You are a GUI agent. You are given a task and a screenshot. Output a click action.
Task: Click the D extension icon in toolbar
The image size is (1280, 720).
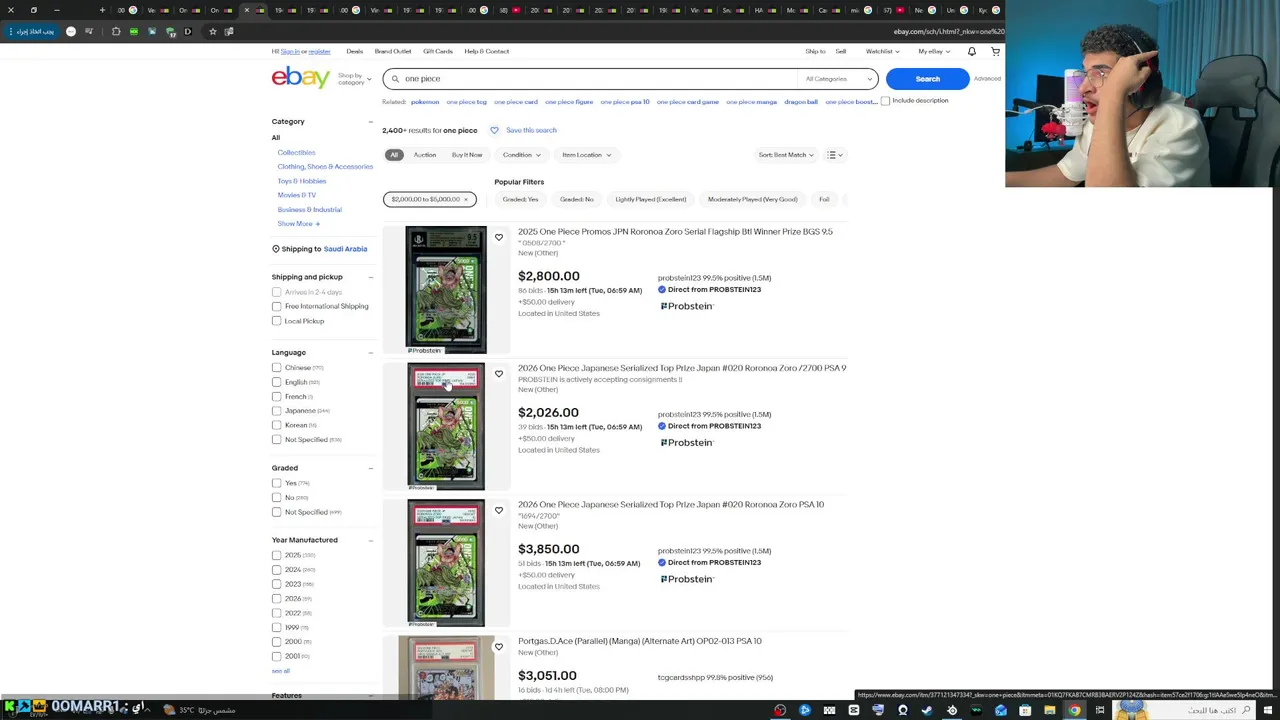[187, 31]
